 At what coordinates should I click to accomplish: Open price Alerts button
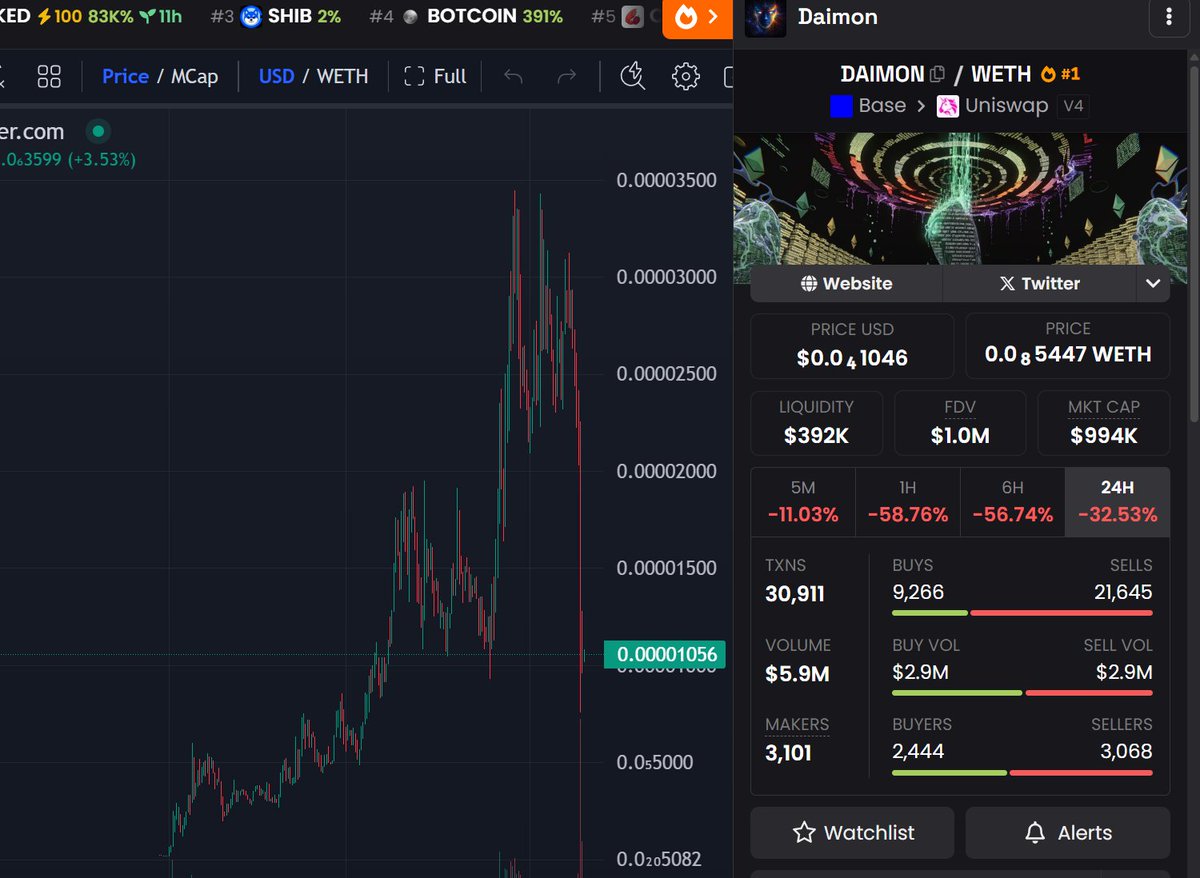pyautogui.click(x=1068, y=832)
